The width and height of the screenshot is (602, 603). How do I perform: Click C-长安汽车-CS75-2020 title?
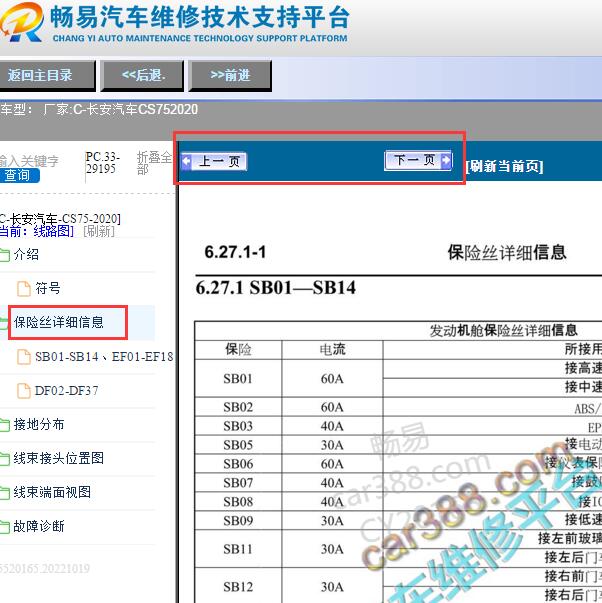tap(60, 219)
